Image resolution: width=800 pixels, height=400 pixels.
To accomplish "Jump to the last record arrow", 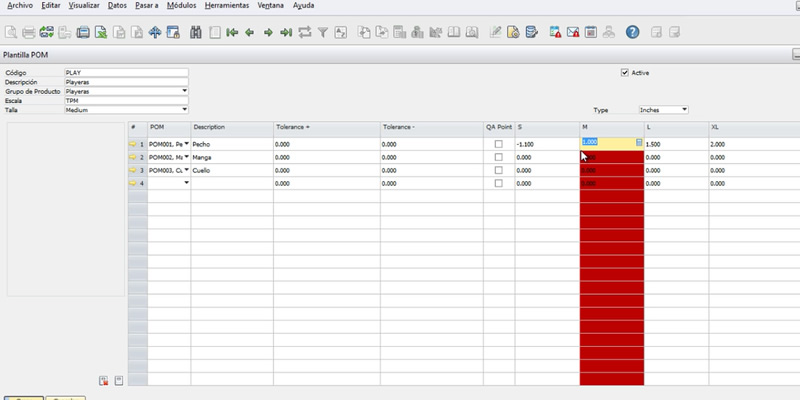I will click(286, 32).
